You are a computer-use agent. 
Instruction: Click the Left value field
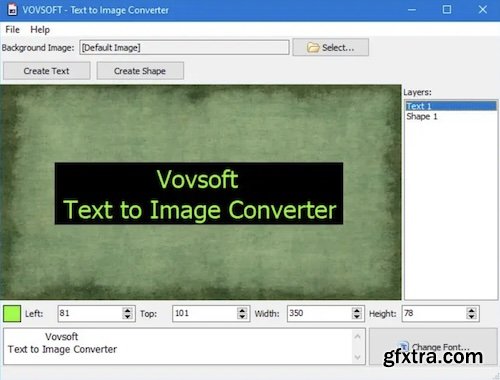click(x=90, y=313)
